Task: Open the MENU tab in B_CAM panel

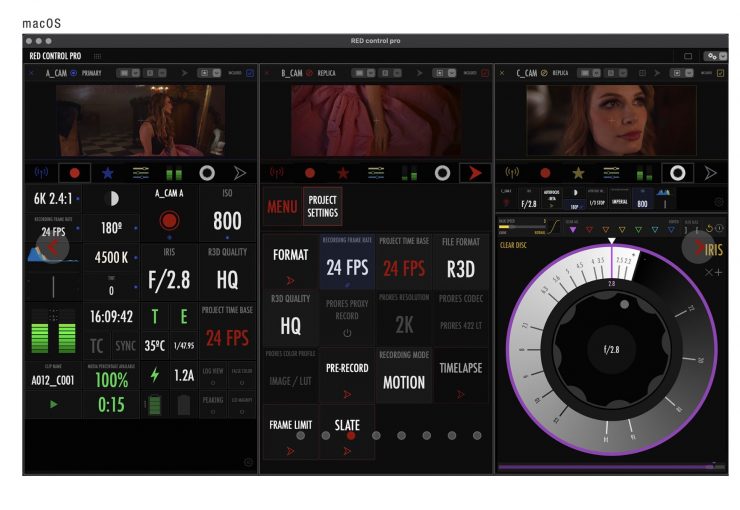Action: tap(281, 207)
